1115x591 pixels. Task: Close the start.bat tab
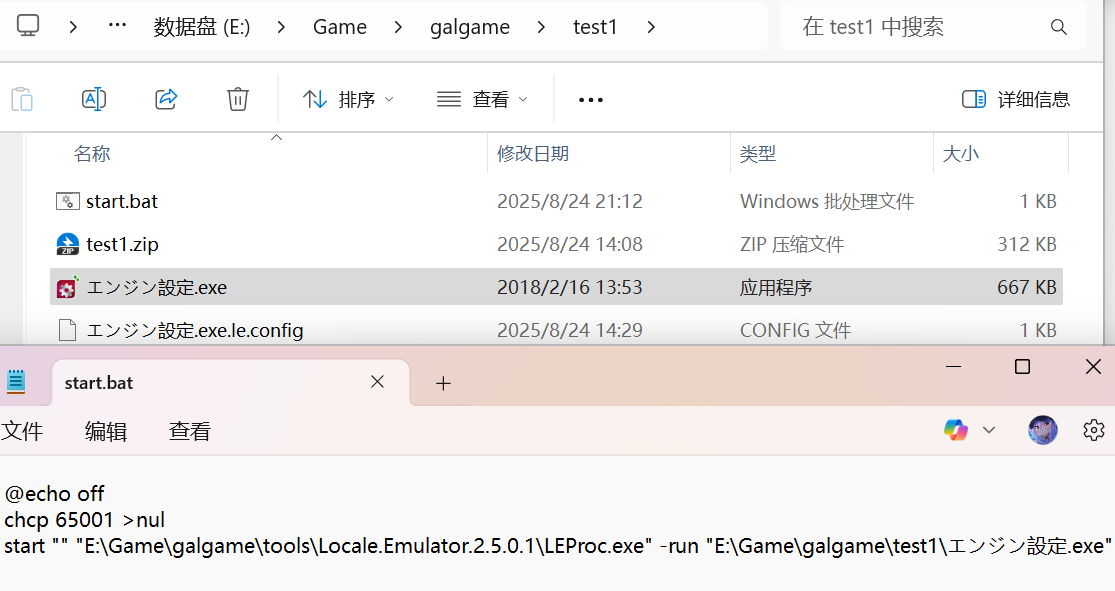coord(377,382)
